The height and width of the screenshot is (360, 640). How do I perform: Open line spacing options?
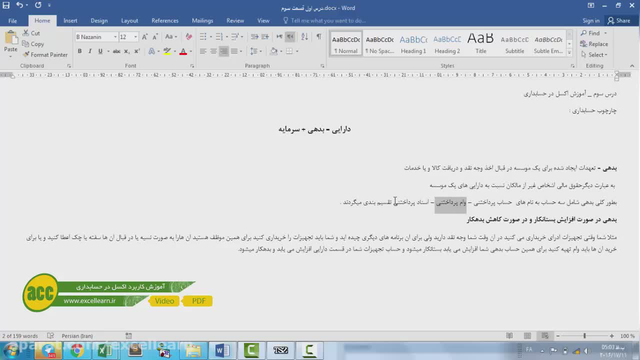(256, 51)
